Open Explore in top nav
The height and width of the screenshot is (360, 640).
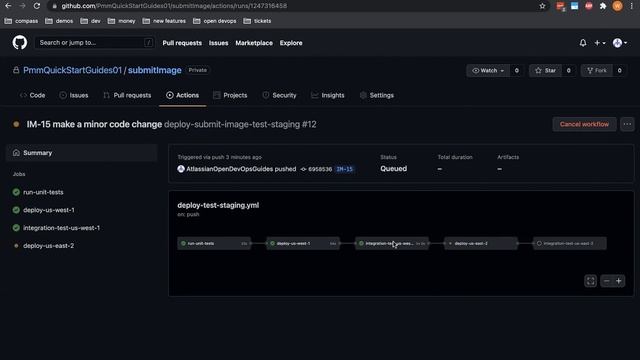pyautogui.click(x=291, y=43)
